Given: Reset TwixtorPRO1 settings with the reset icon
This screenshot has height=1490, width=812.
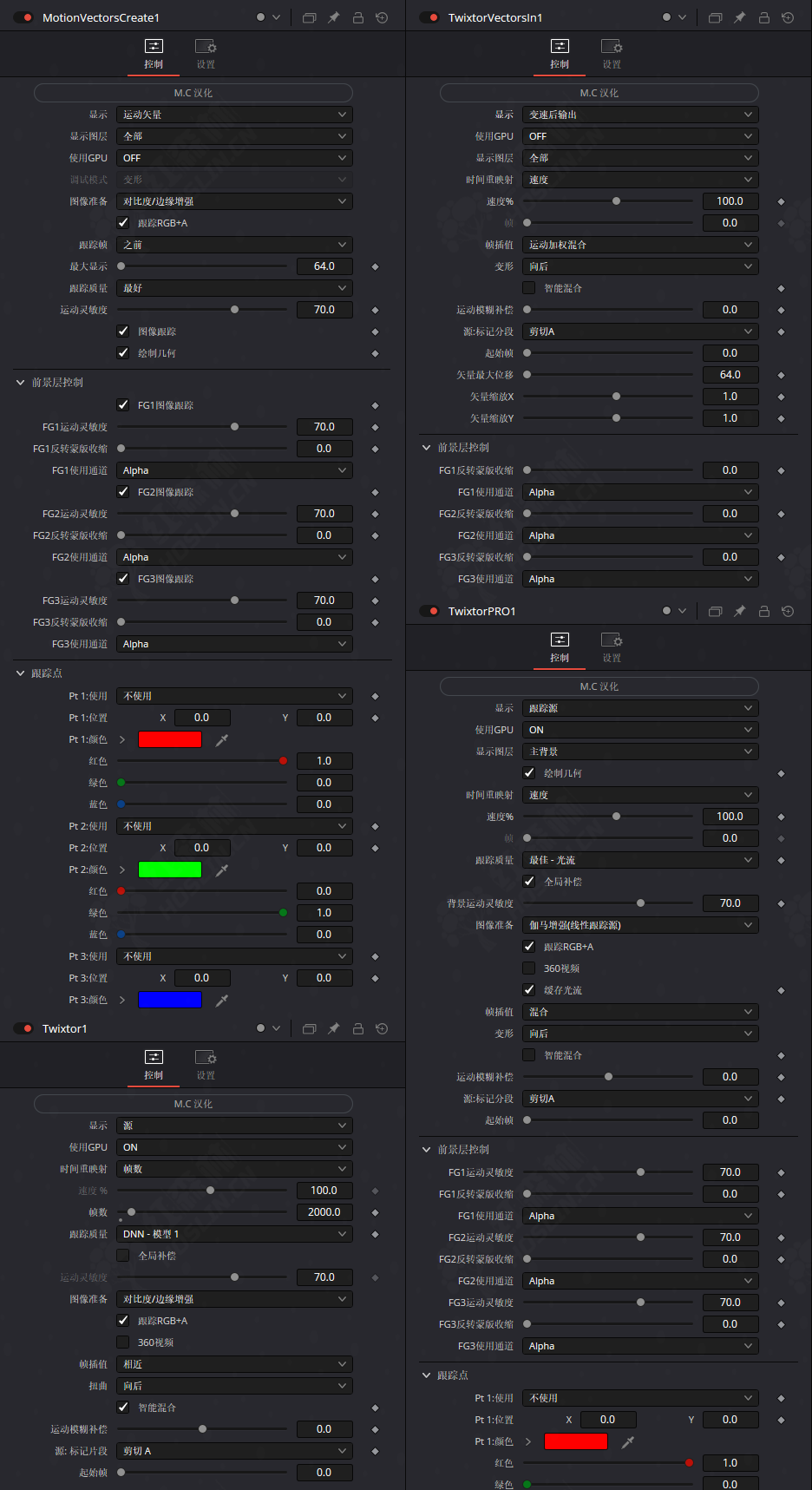Looking at the screenshot, I should point(788,611).
